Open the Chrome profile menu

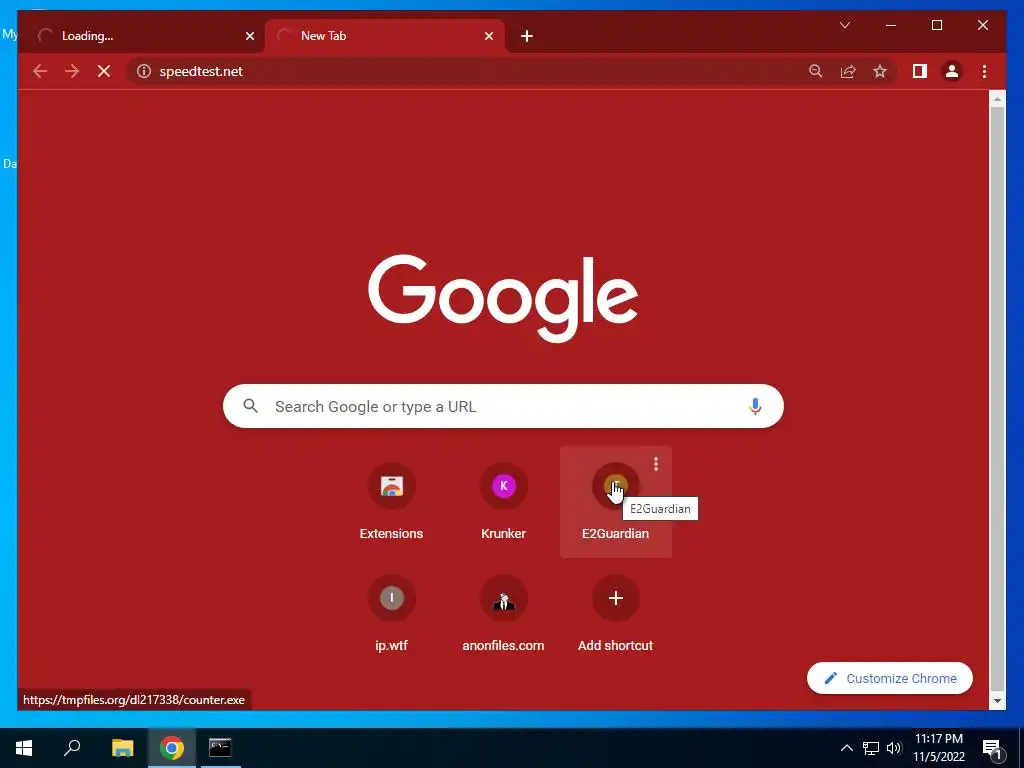(952, 71)
